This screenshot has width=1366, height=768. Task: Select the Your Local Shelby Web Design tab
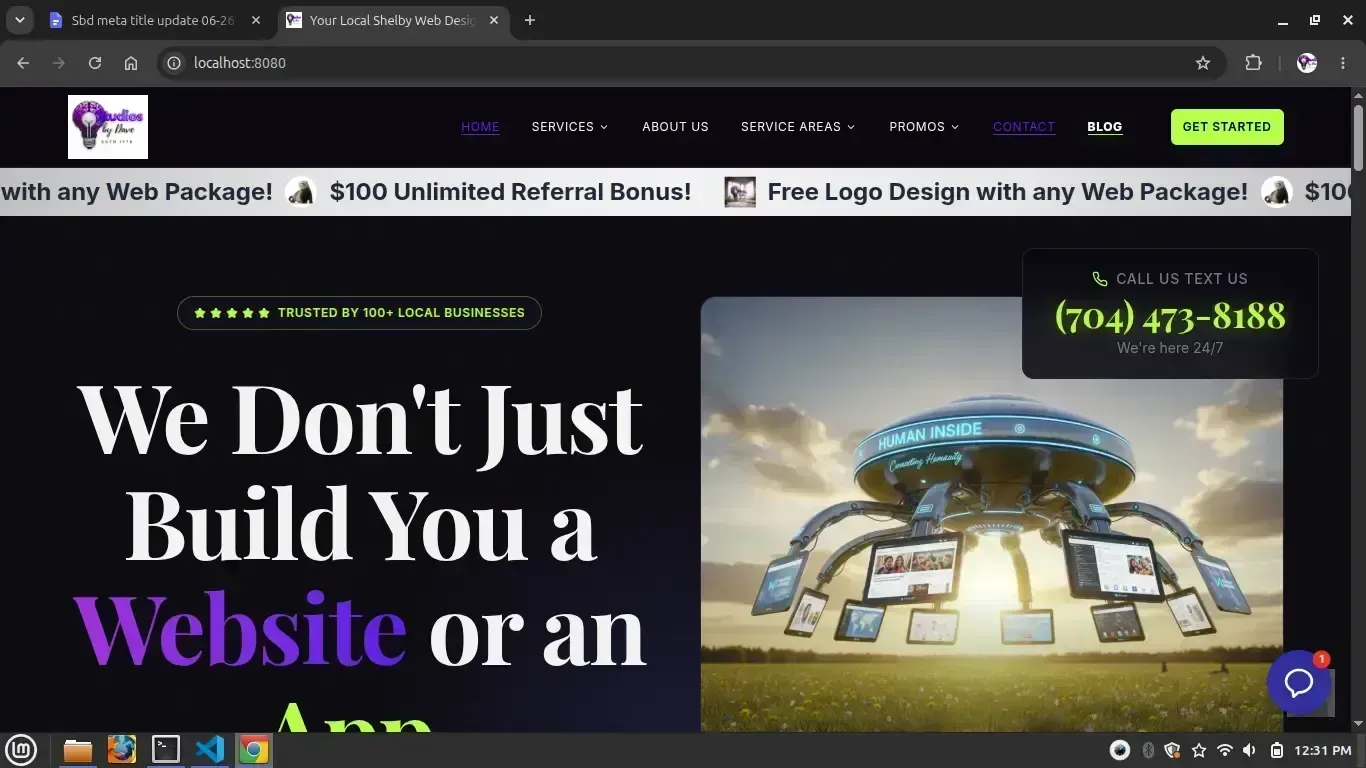click(x=392, y=20)
